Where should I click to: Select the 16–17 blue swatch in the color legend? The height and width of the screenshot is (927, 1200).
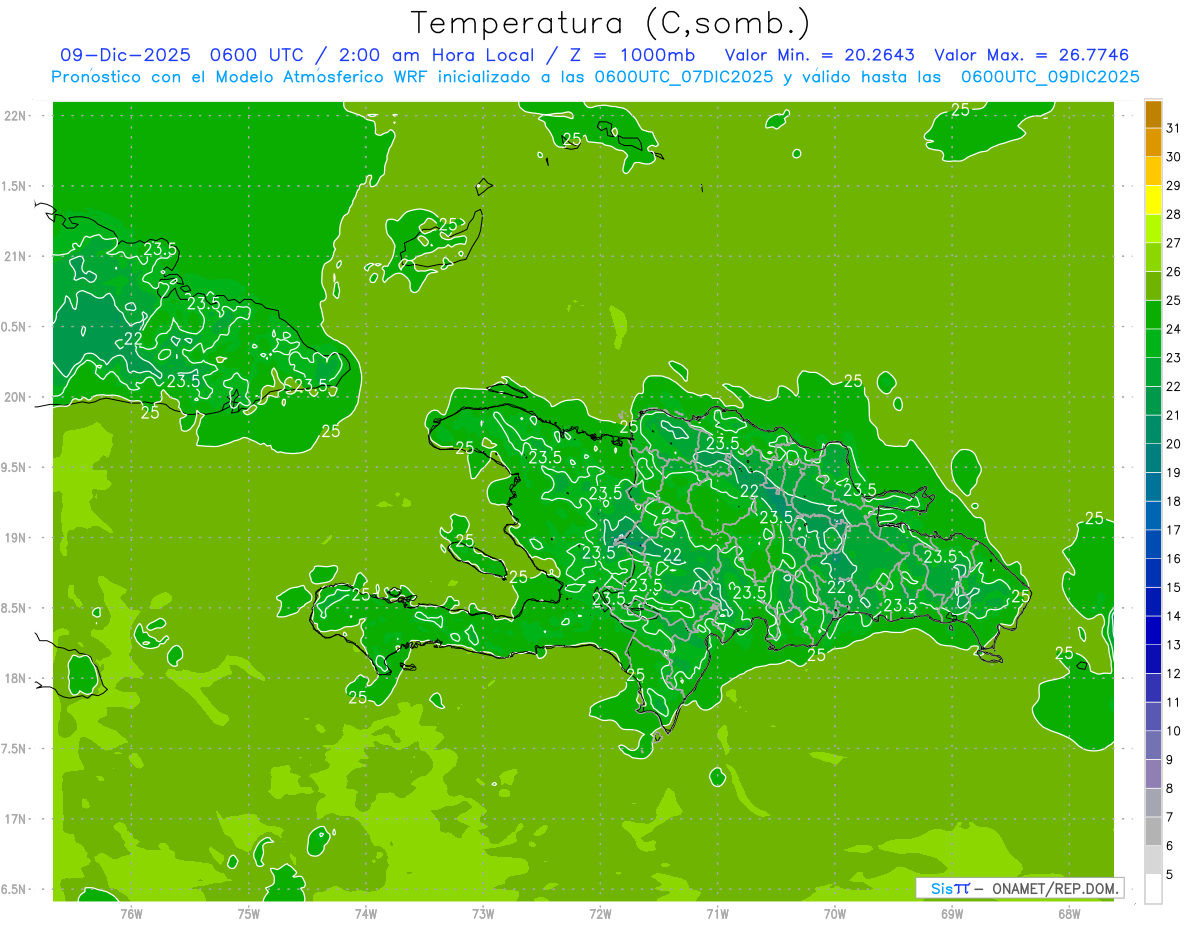coord(1153,545)
